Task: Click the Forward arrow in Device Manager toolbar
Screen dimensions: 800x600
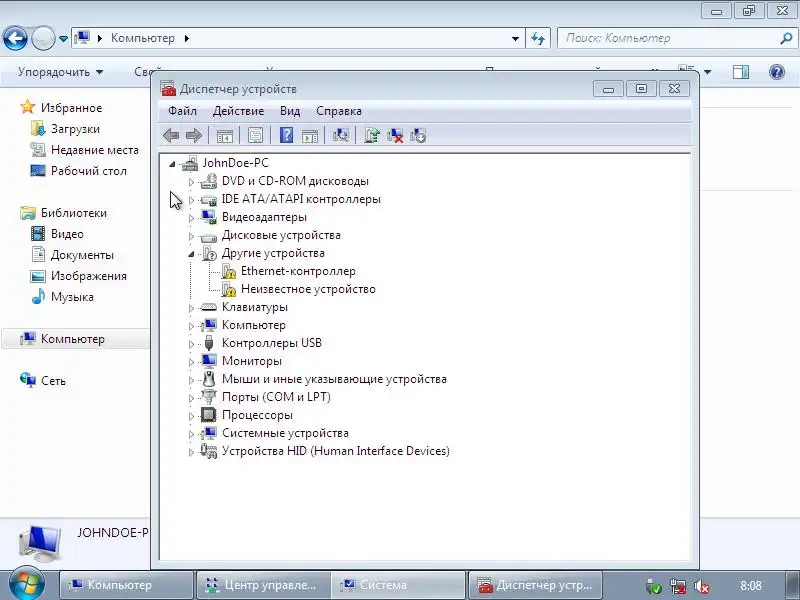Action: point(194,136)
